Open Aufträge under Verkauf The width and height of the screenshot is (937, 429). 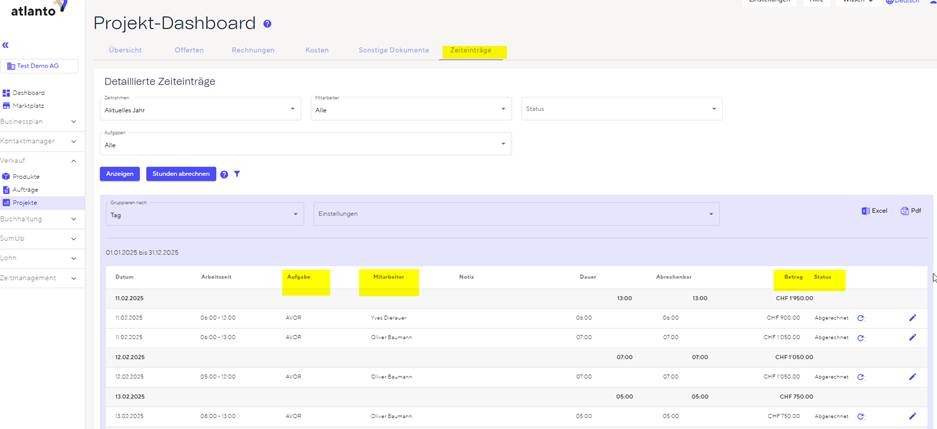click(x=25, y=189)
